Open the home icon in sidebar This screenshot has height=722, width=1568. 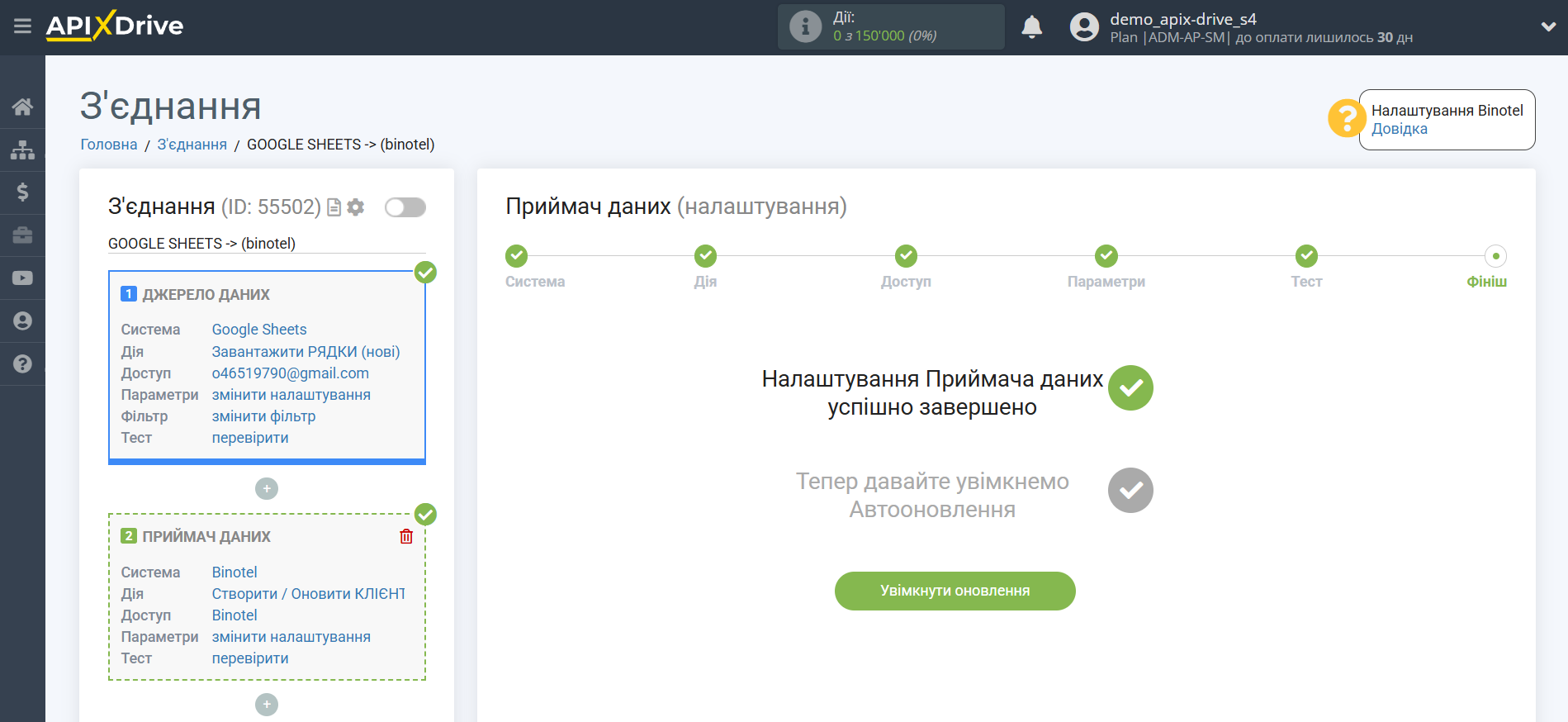click(22, 107)
